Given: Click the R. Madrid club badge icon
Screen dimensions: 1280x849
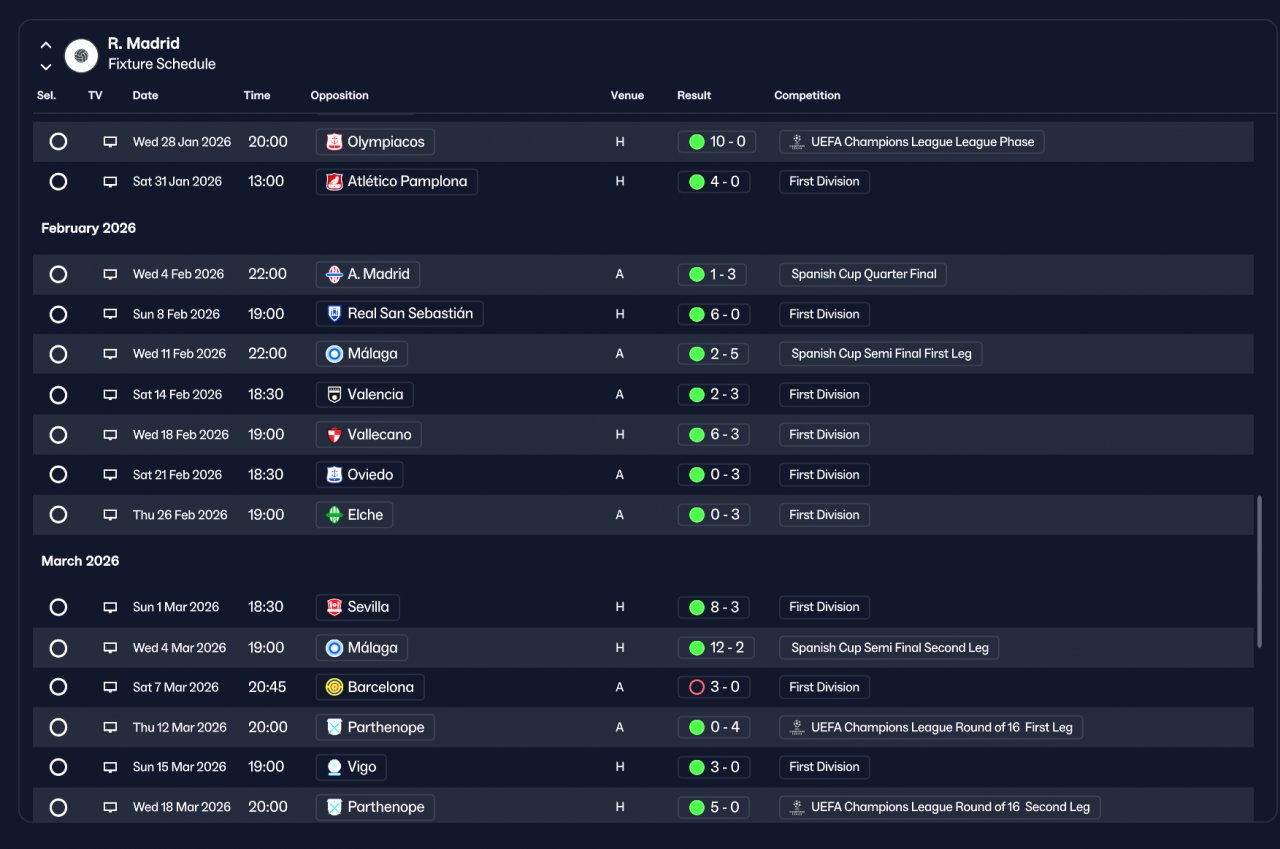Looking at the screenshot, I should tap(81, 55).
